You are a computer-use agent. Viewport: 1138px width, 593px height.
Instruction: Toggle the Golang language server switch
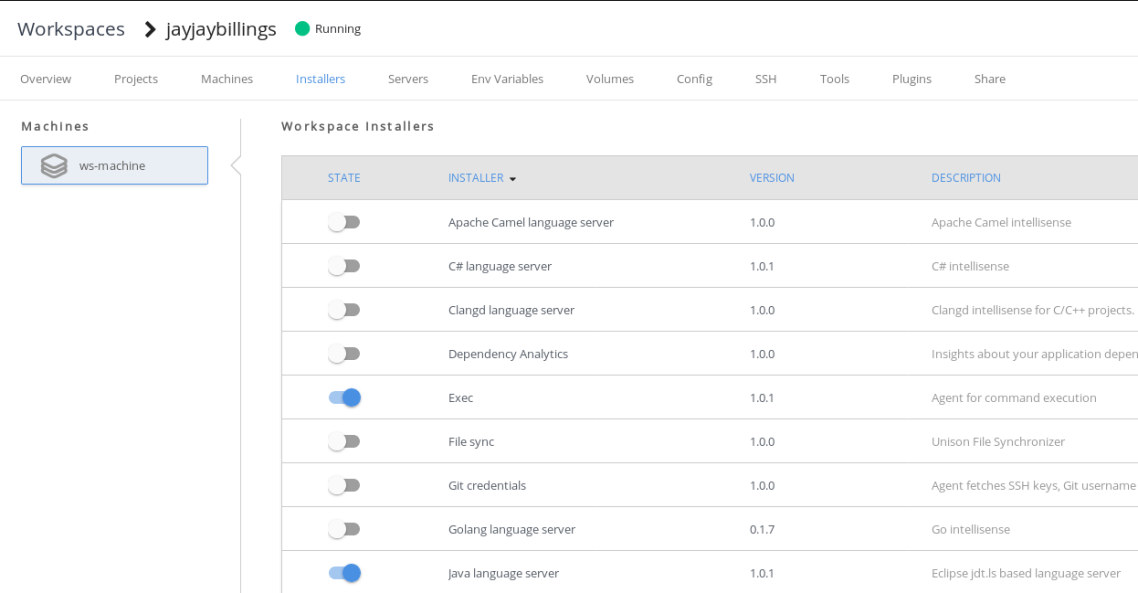pyautogui.click(x=344, y=529)
